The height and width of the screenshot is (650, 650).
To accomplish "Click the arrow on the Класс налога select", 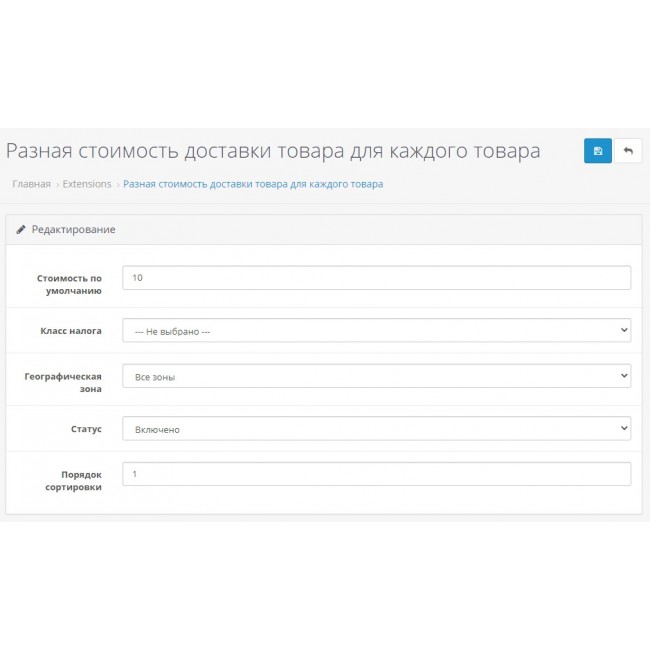I will pos(624,330).
